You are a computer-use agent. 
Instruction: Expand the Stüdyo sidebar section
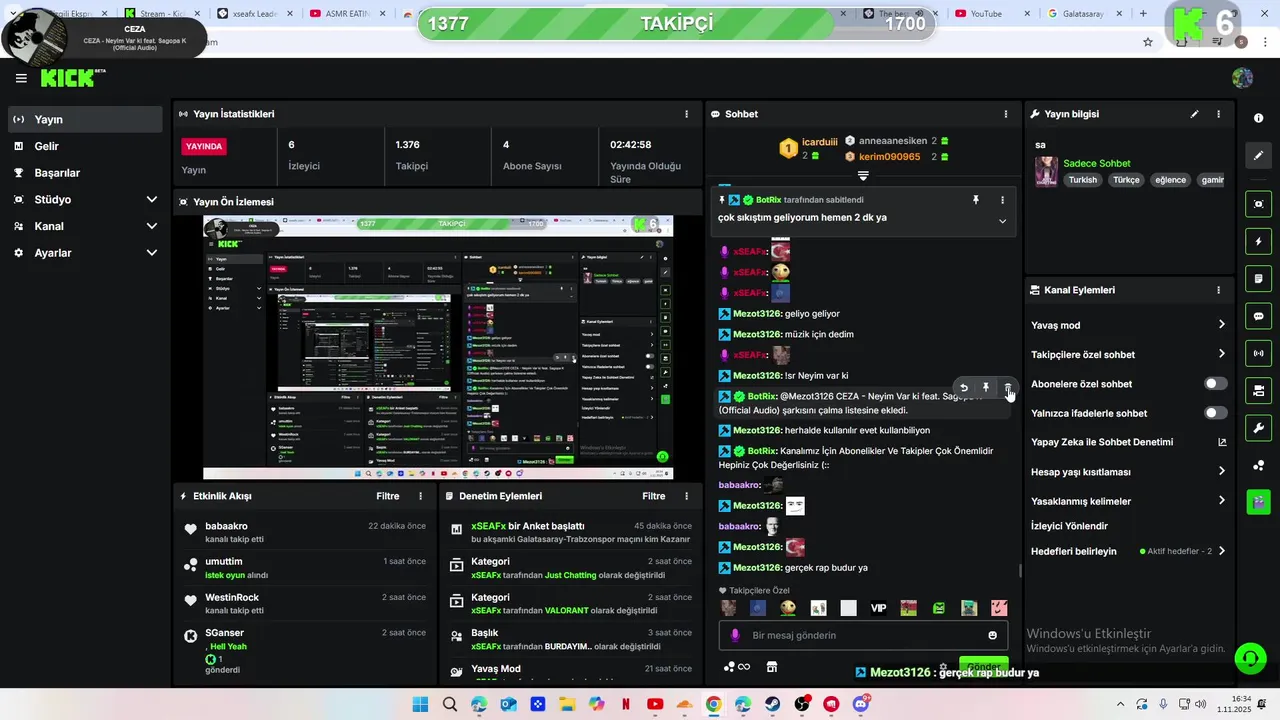(x=85, y=199)
